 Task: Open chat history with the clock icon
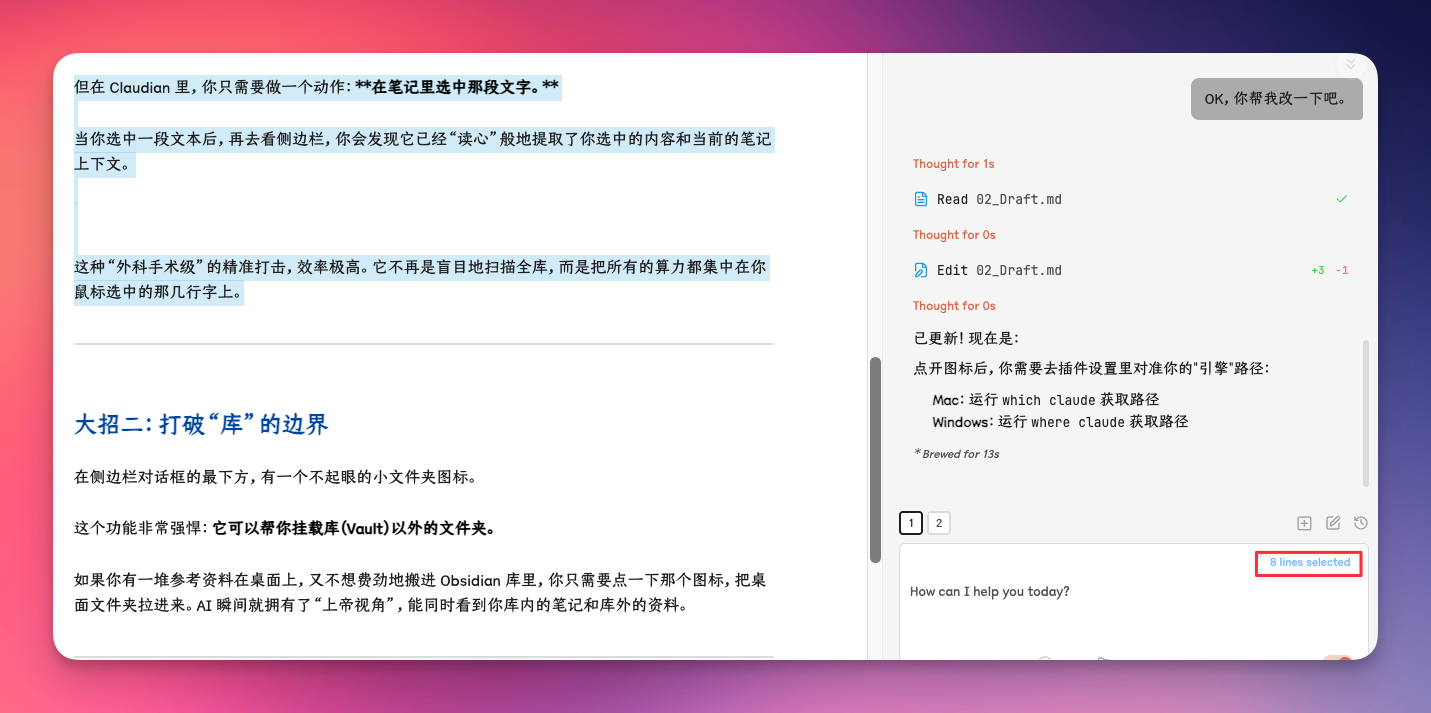(x=1360, y=522)
